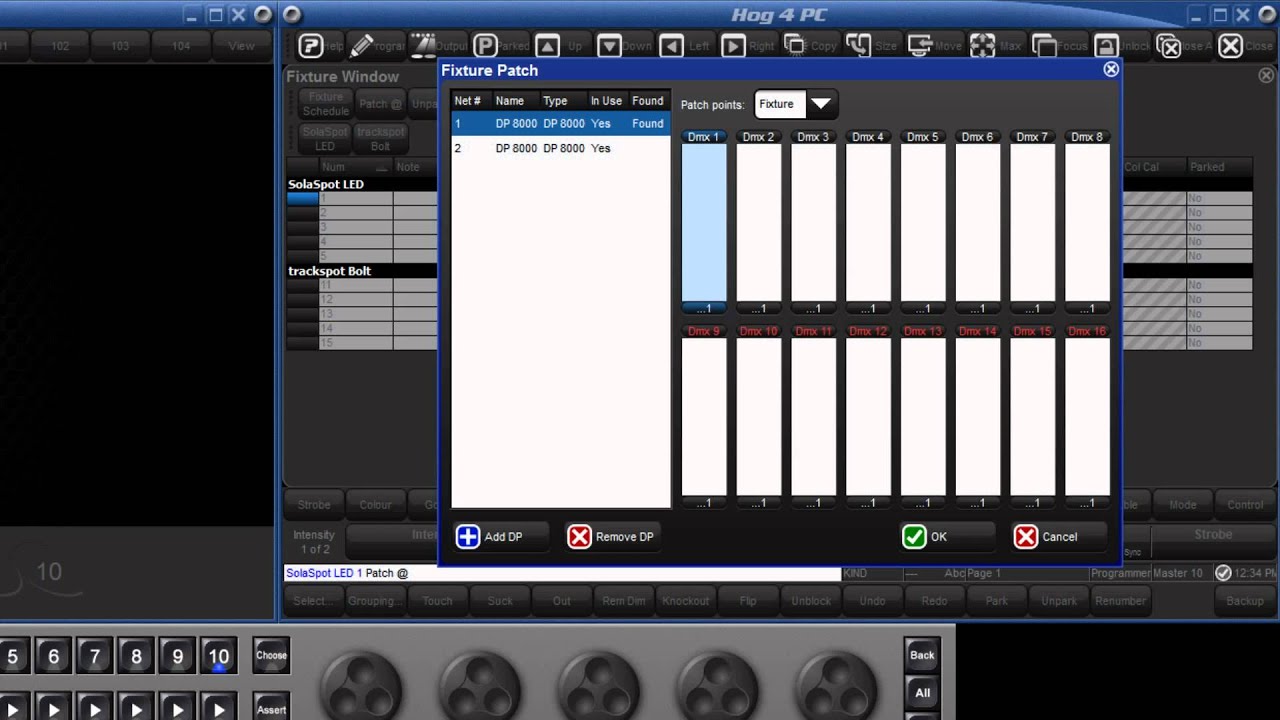Click the Back navigation key

click(922, 656)
